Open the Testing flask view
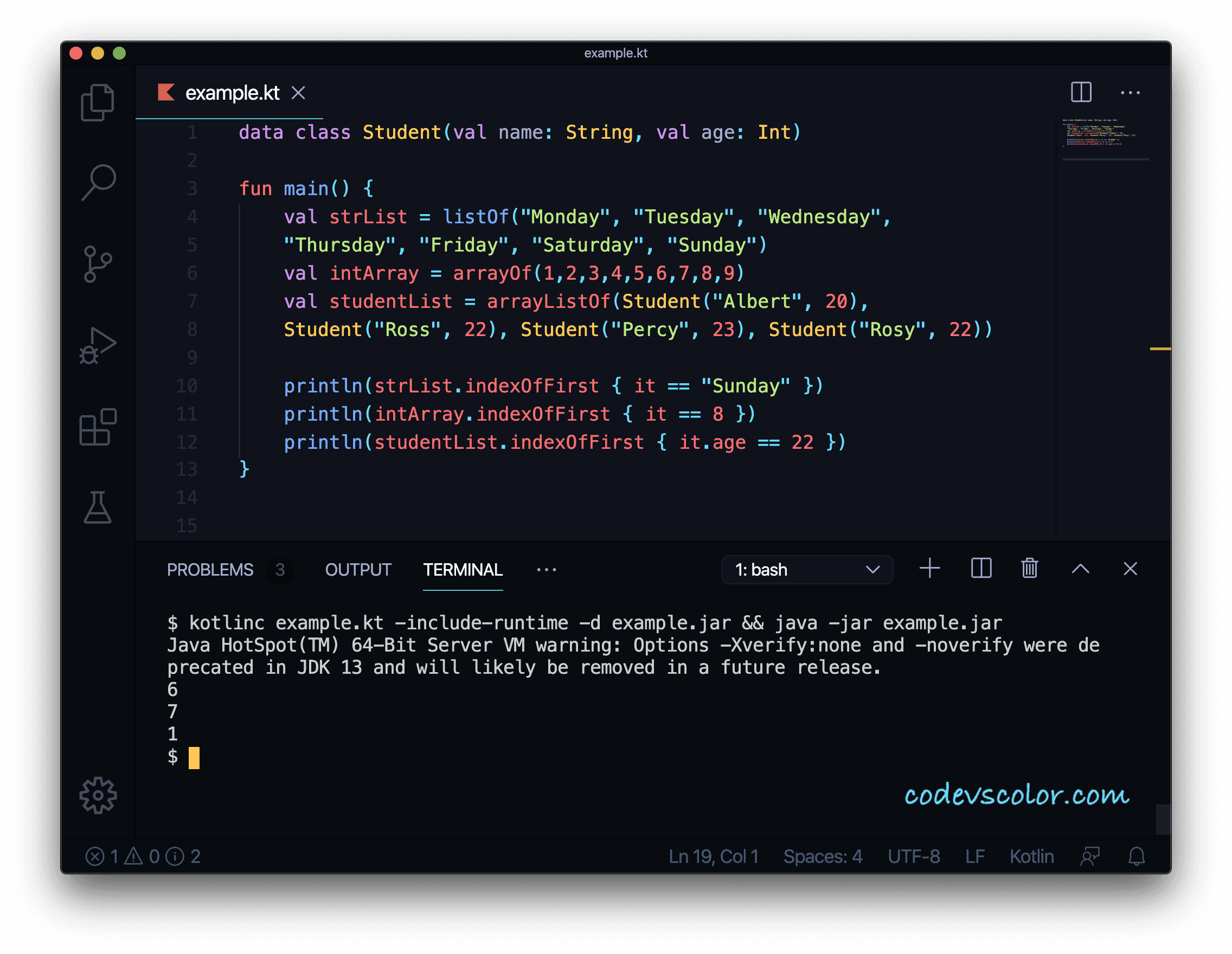The width and height of the screenshot is (1232, 954). [x=98, y=507]
